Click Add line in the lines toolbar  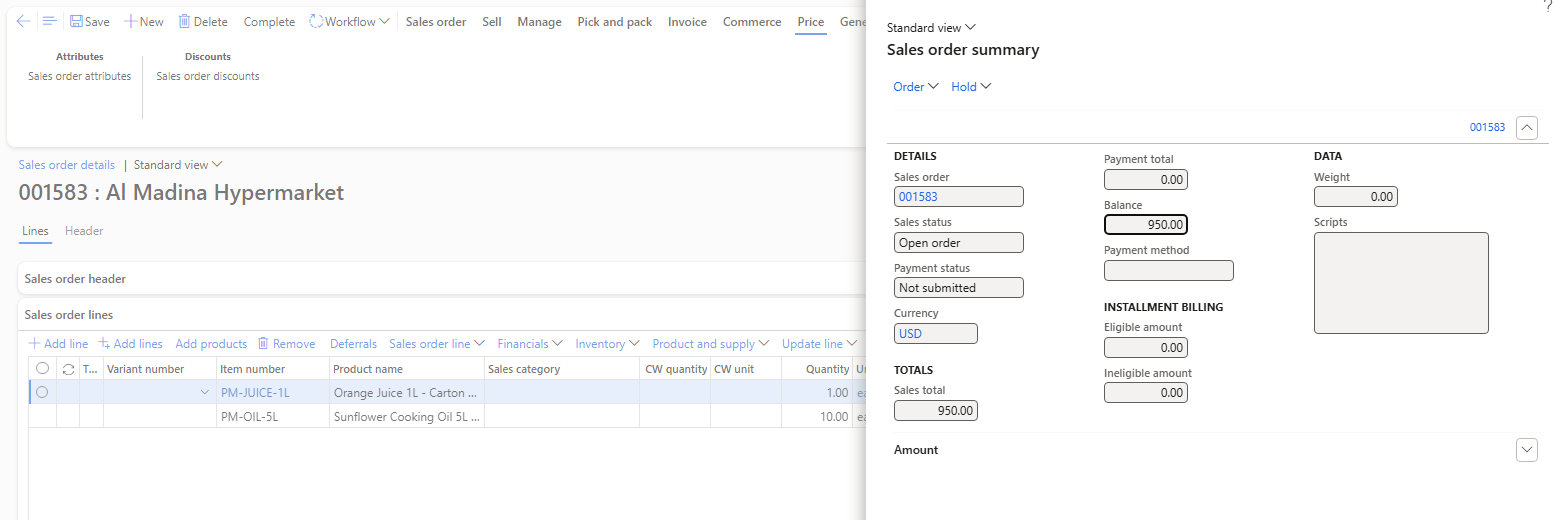(58, 344)
